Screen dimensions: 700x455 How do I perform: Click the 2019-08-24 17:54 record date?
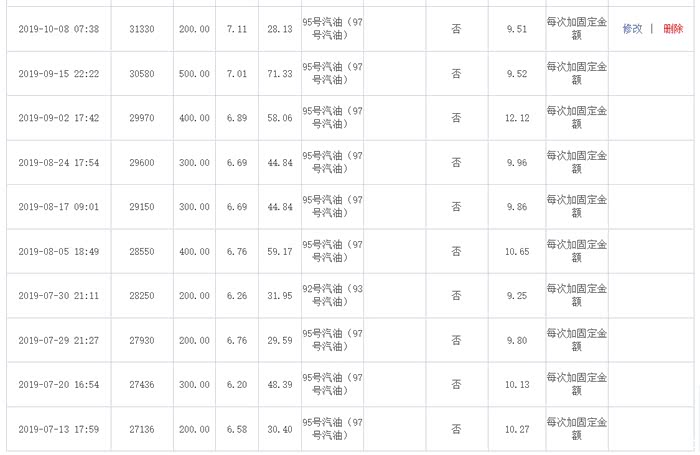(x=58, y=163)
